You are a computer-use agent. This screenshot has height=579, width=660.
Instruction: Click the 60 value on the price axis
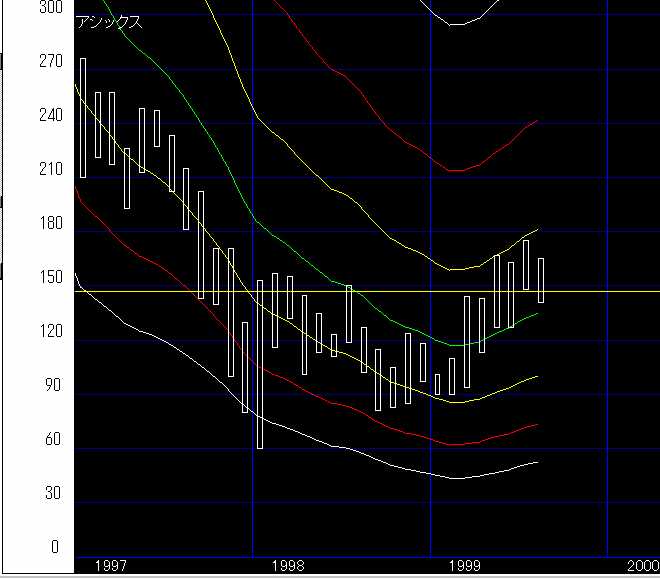coord(53,439)
